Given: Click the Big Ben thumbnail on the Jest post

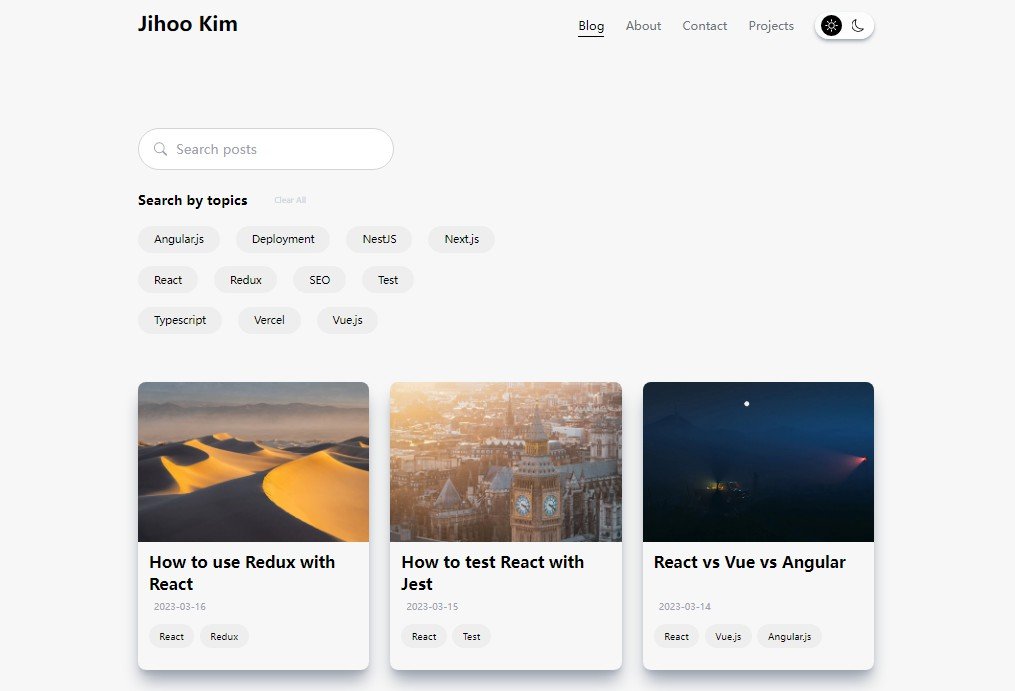Looking at the screenshot, I should (506, 461).
